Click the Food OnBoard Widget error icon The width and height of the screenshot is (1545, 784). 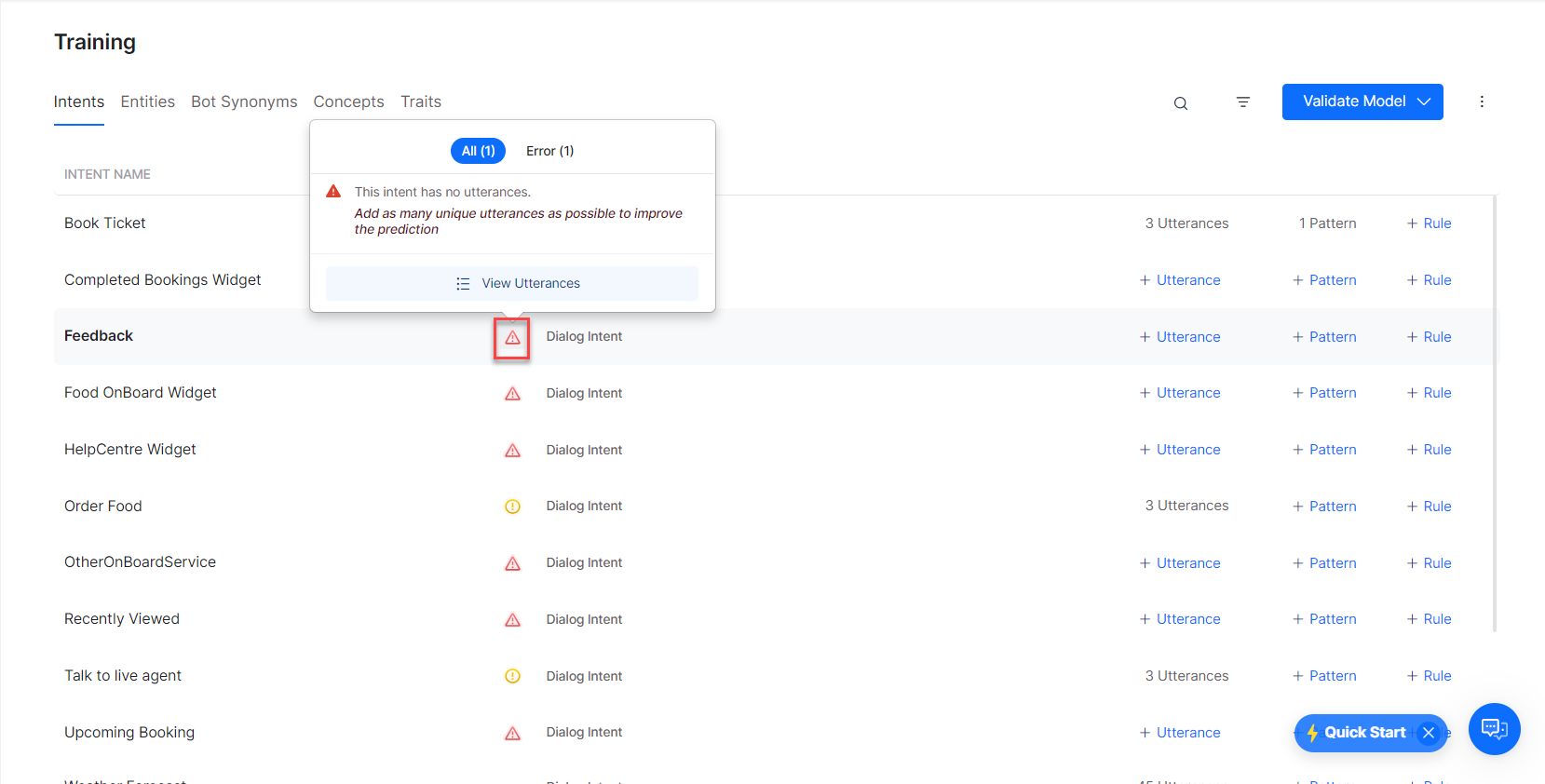coord(512,394)
